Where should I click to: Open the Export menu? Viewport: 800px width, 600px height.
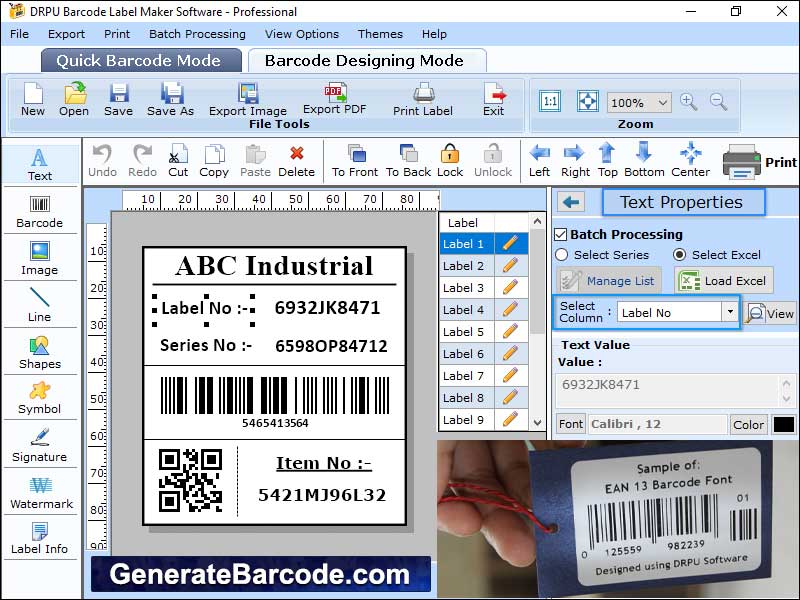pyautogui.click(x=66, y=34)
